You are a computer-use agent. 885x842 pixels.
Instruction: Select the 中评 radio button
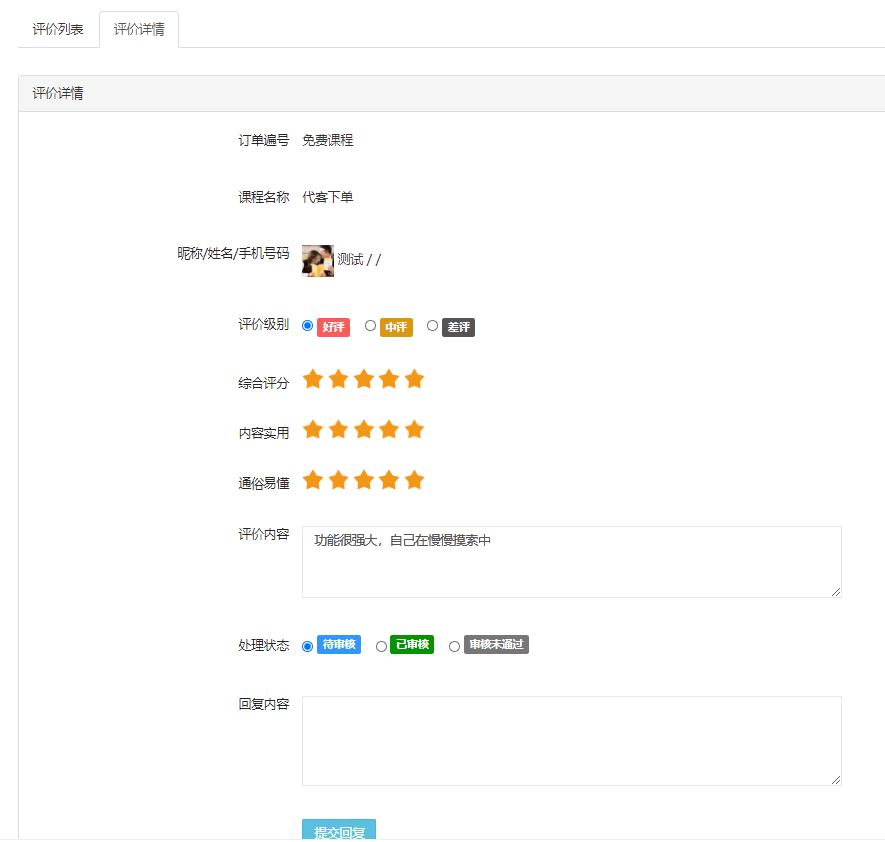pyautogui.click(x=370, y=326)
